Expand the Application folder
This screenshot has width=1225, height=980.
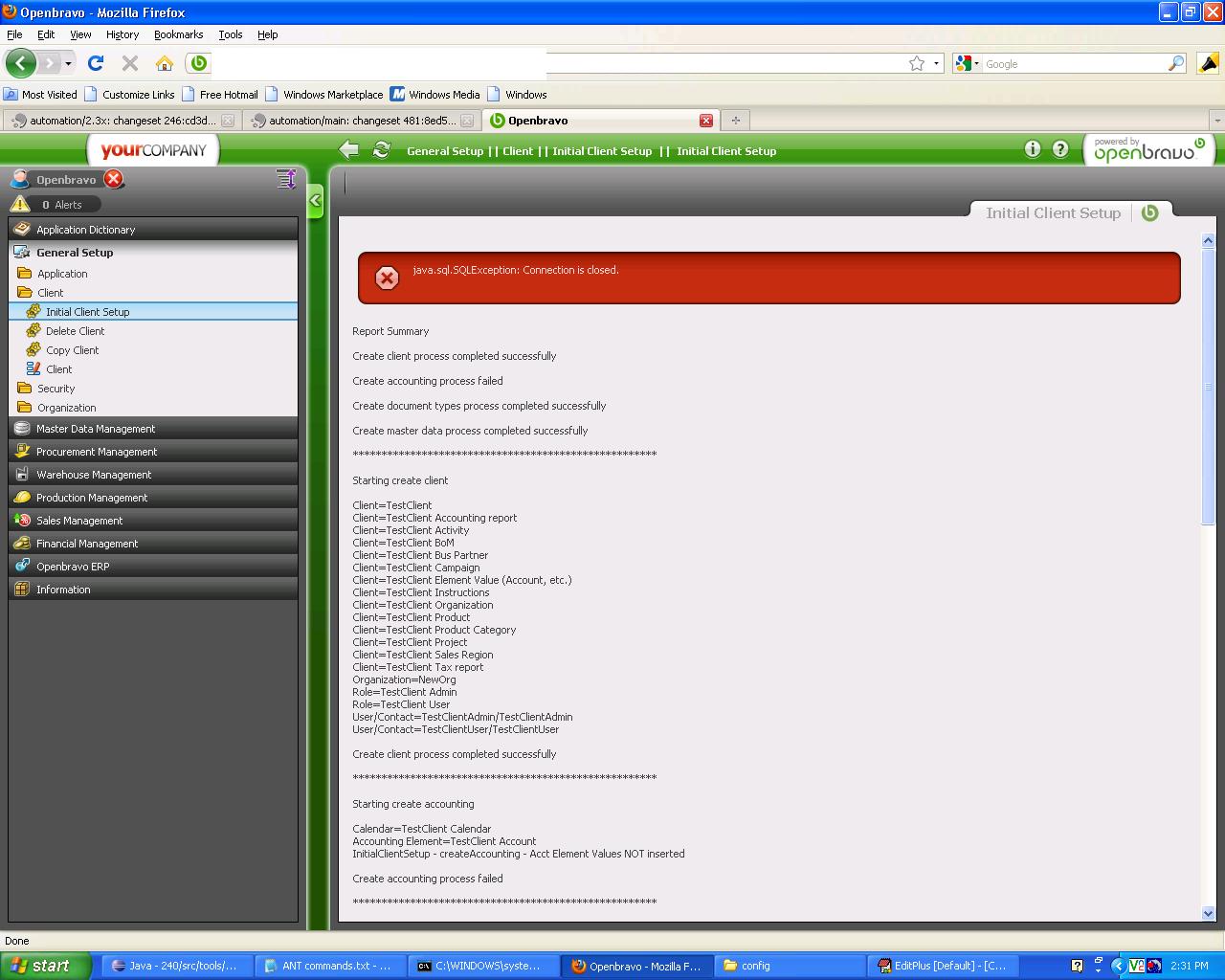pos(62,274)
